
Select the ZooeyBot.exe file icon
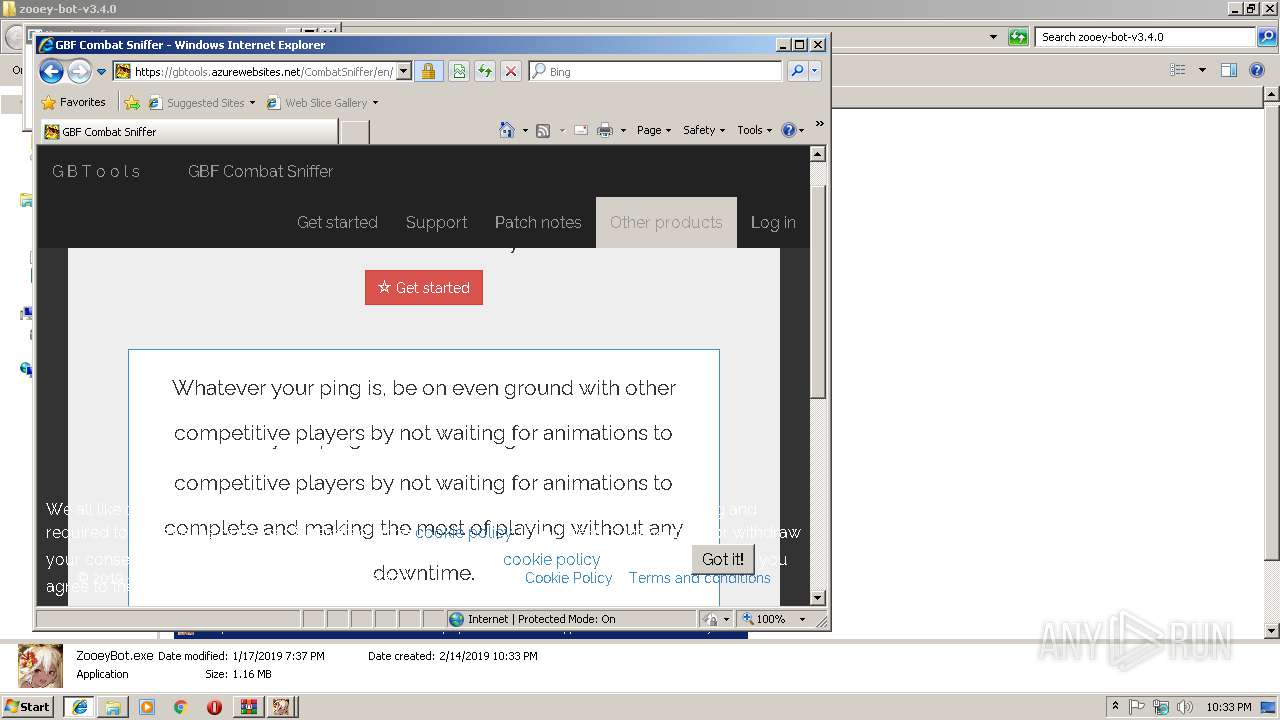click(41, 665)
